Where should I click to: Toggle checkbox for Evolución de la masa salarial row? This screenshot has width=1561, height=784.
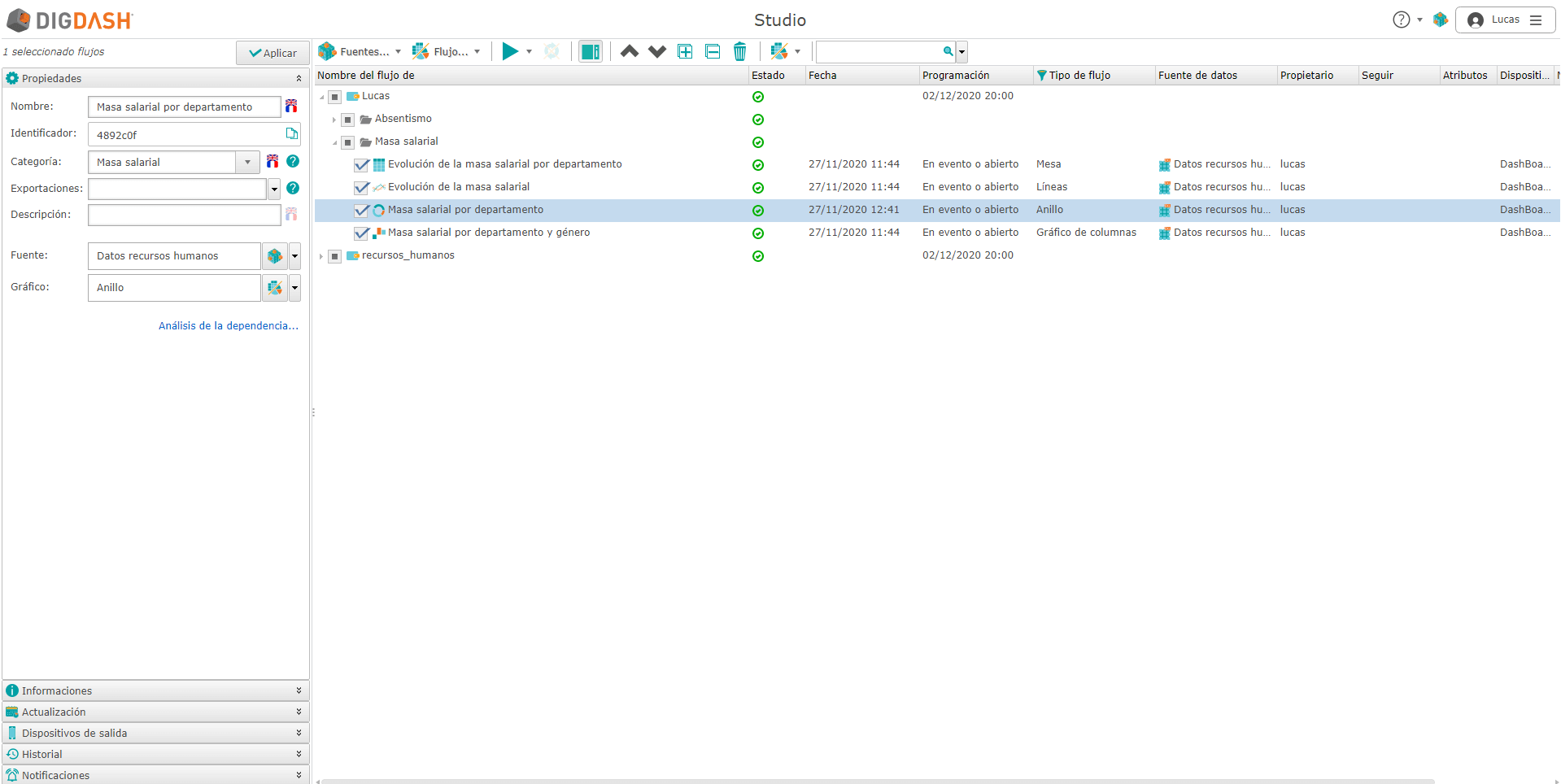(x=362, y=188)
